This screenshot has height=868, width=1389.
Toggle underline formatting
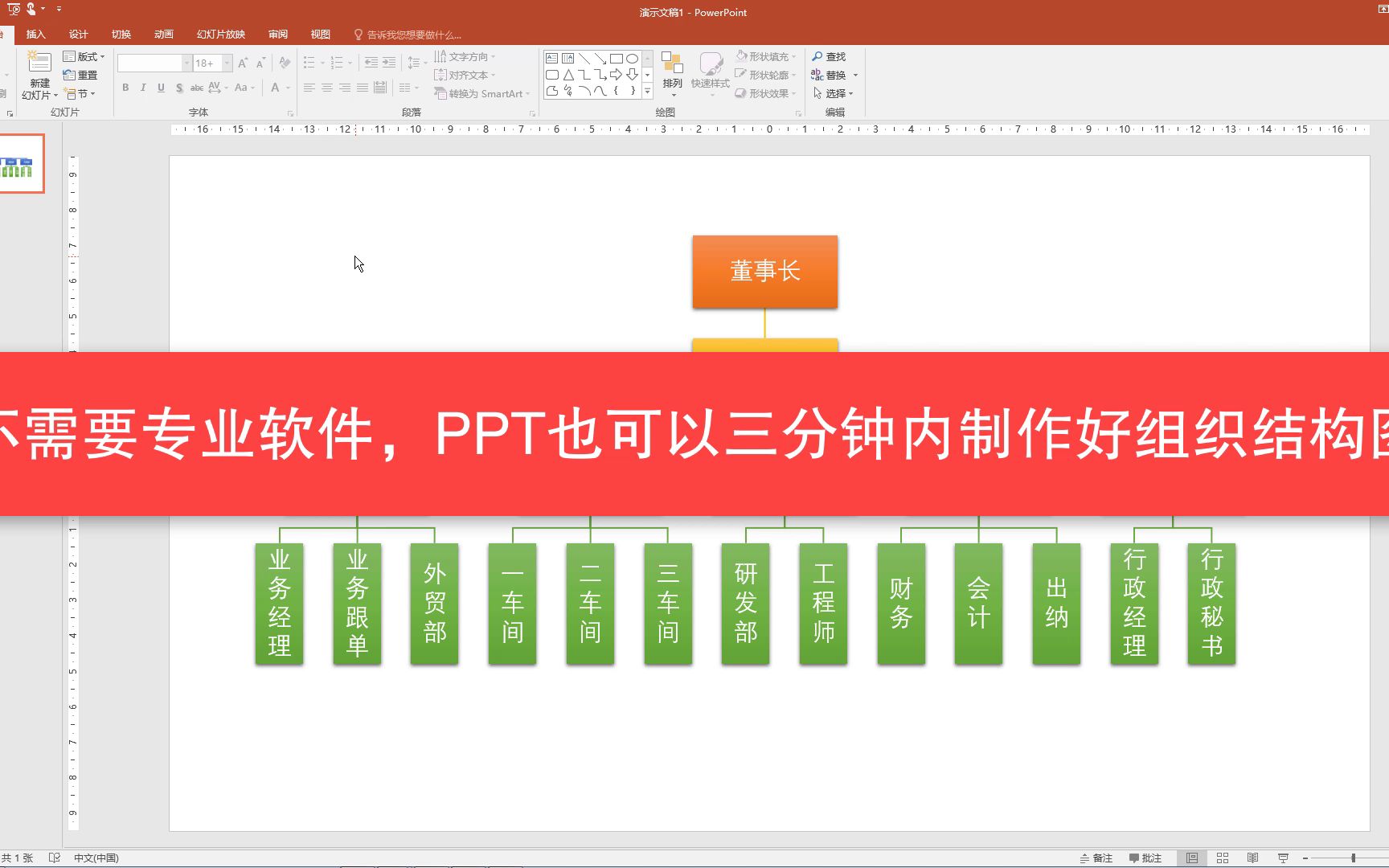pyautogui.click(x=161, y=88)
